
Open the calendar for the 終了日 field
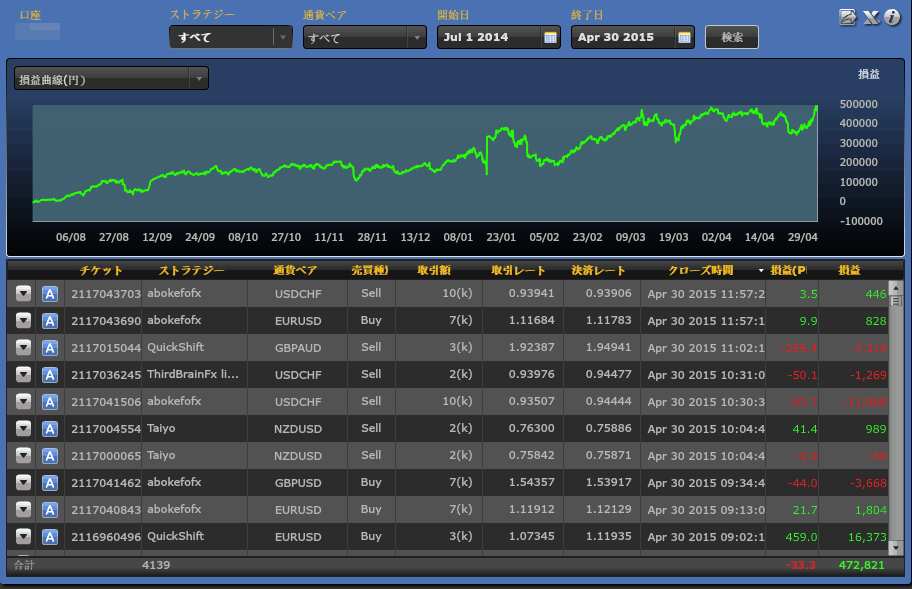point(684,38)
